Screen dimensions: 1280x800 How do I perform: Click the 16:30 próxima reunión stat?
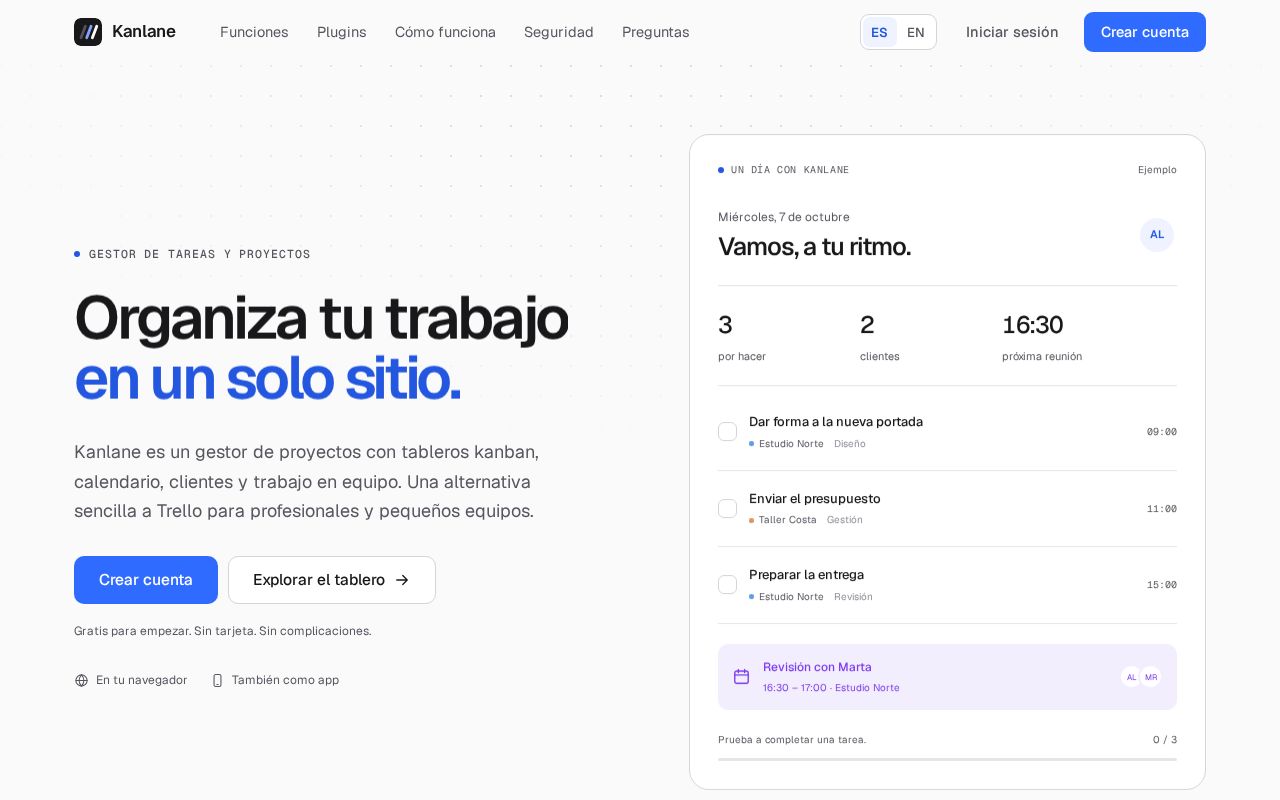click(1042, 337)
